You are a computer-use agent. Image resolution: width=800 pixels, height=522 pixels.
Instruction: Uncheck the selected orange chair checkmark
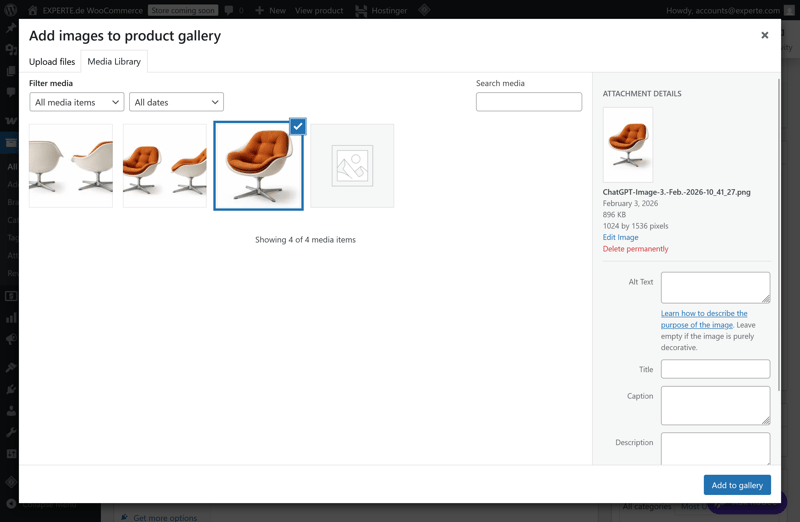point(297,126)
